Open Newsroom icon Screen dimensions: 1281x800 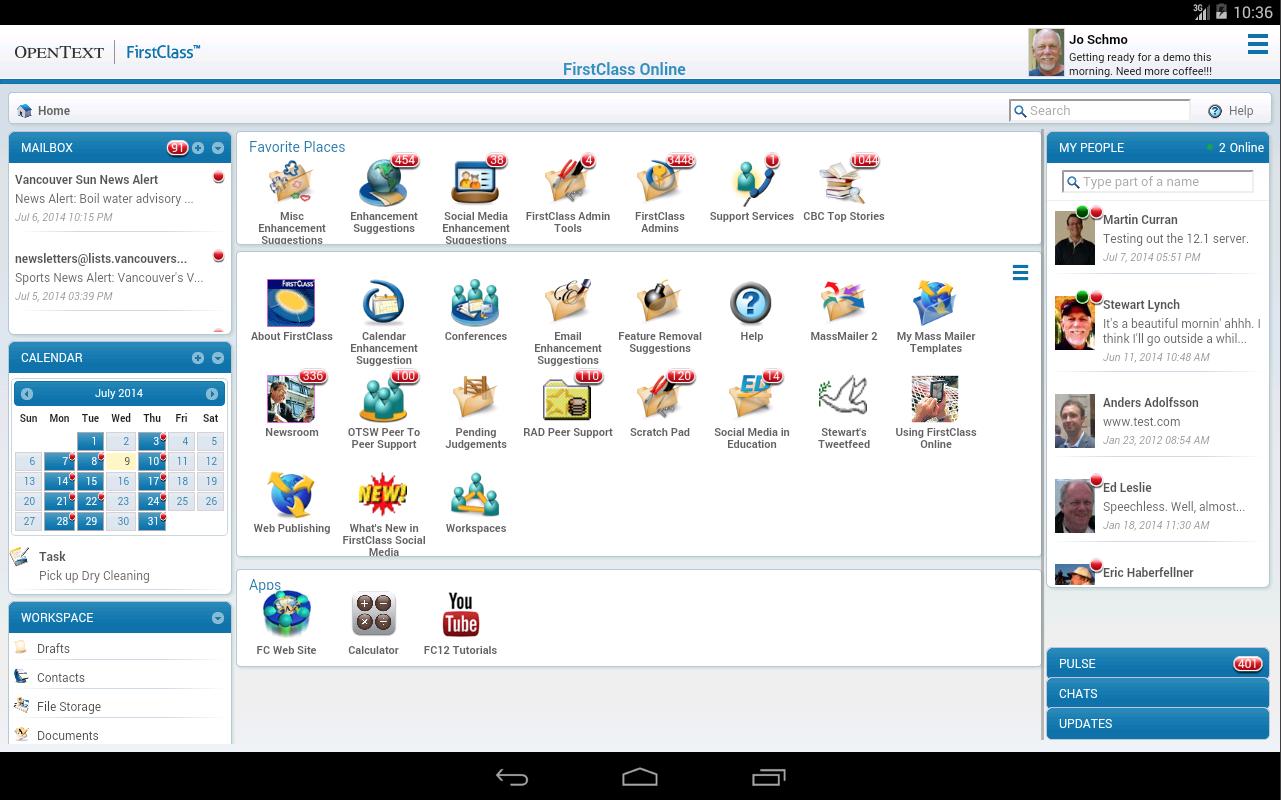(x=292, y=399)
